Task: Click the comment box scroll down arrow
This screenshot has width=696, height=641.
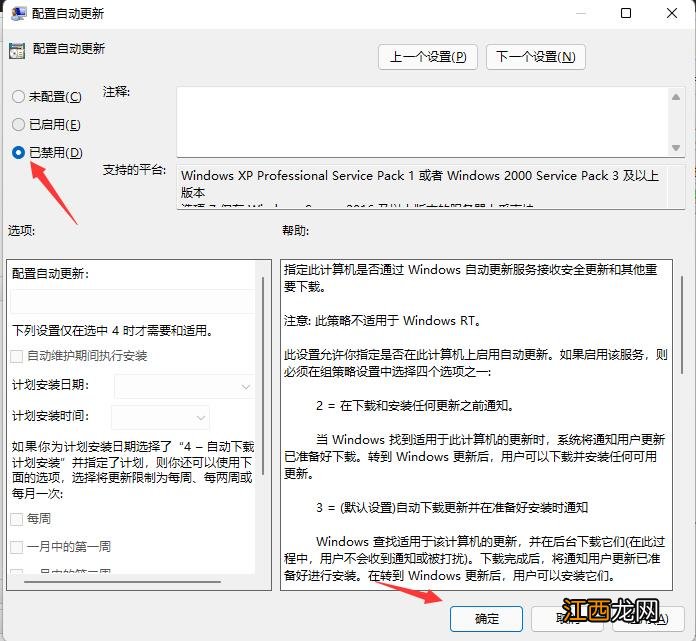Action: point(676,148)
